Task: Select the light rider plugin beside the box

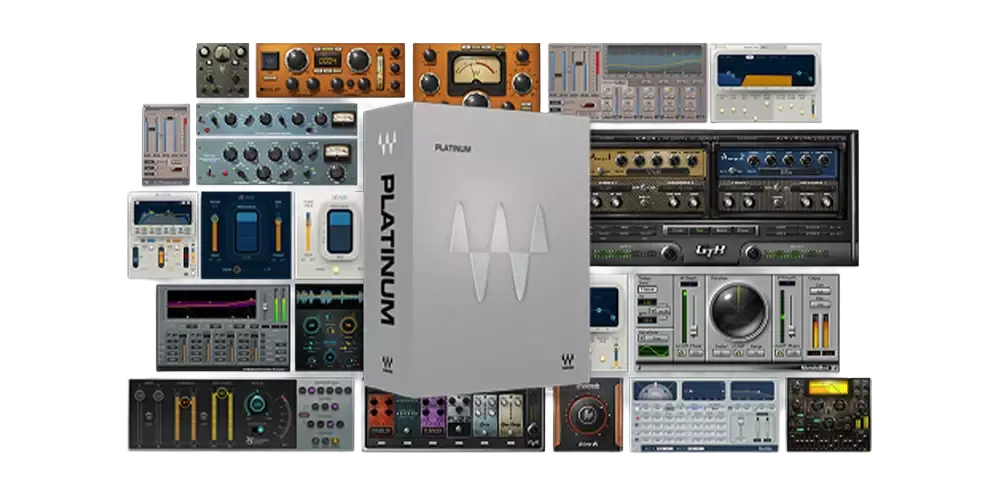Action: [330, 235]
